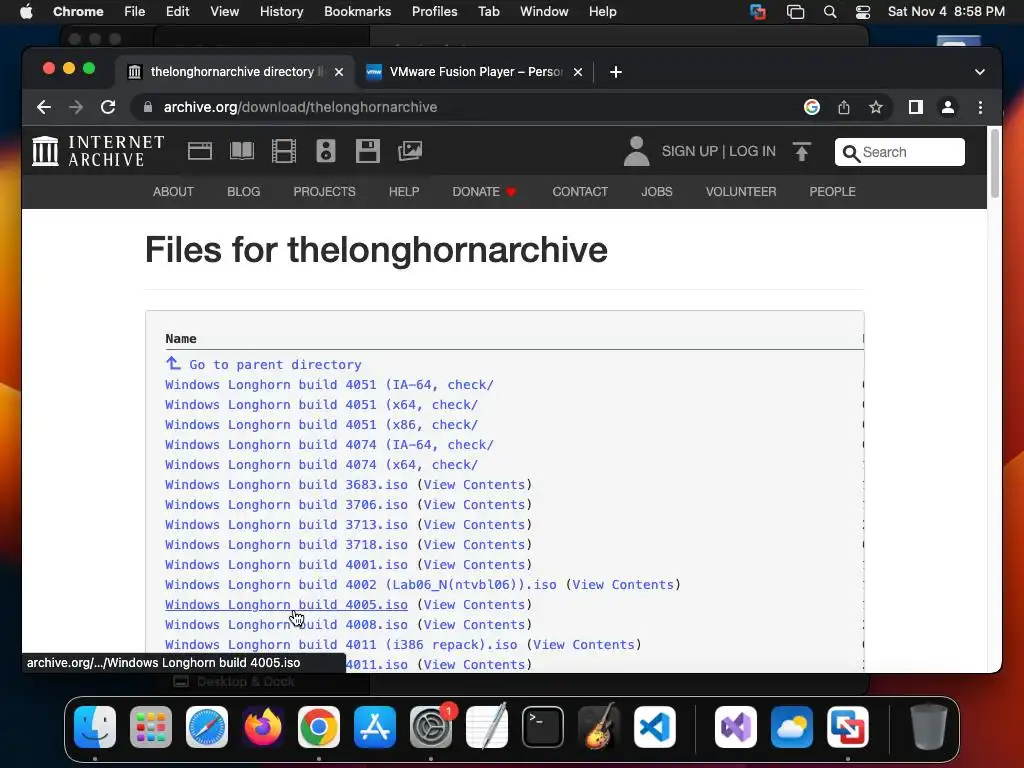This screenshot has height=768, width=1024.
Task: Open the History menu
Action: coord(281,12)
